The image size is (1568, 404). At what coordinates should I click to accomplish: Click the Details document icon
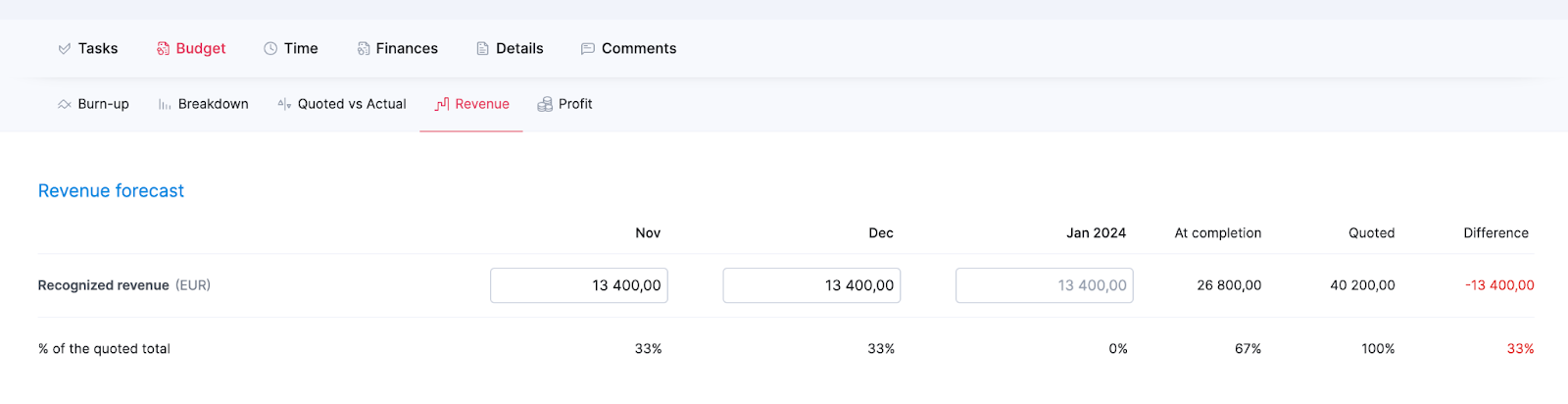coord(482,49)
